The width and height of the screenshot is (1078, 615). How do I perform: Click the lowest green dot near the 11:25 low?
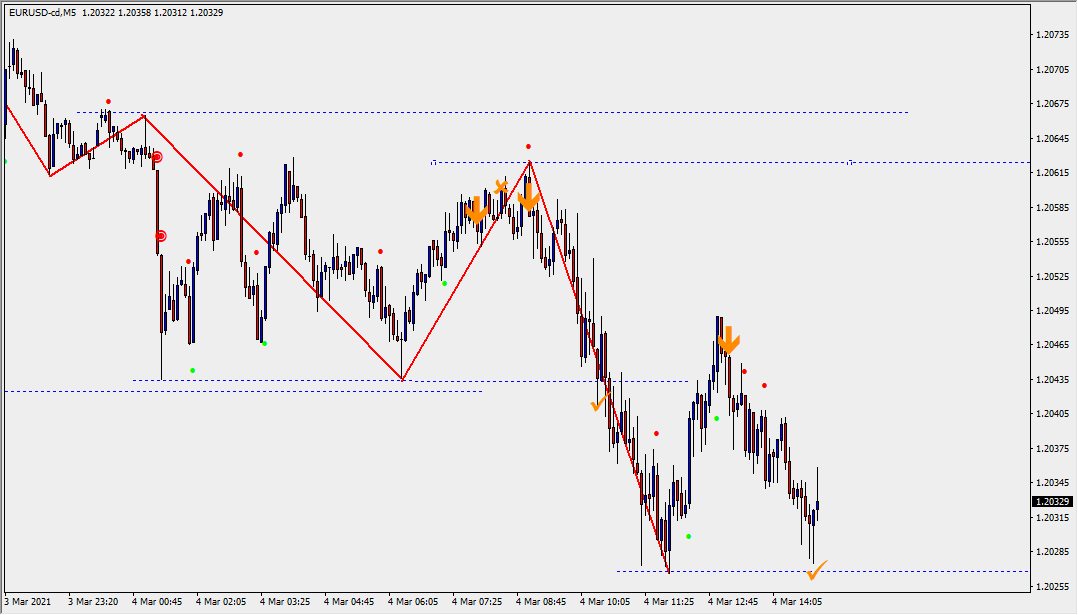pos(689,536)
